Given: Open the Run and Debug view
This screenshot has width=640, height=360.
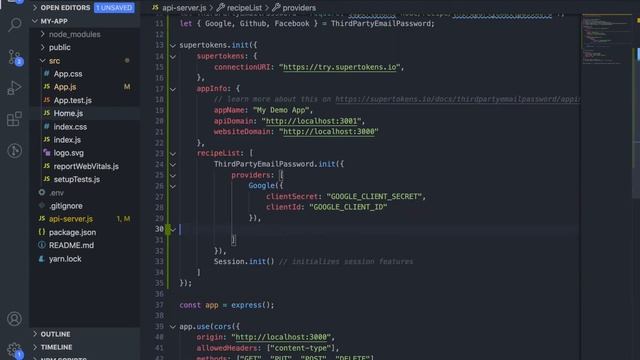Looking at the screenshot, I should click(x=15, y=88).
